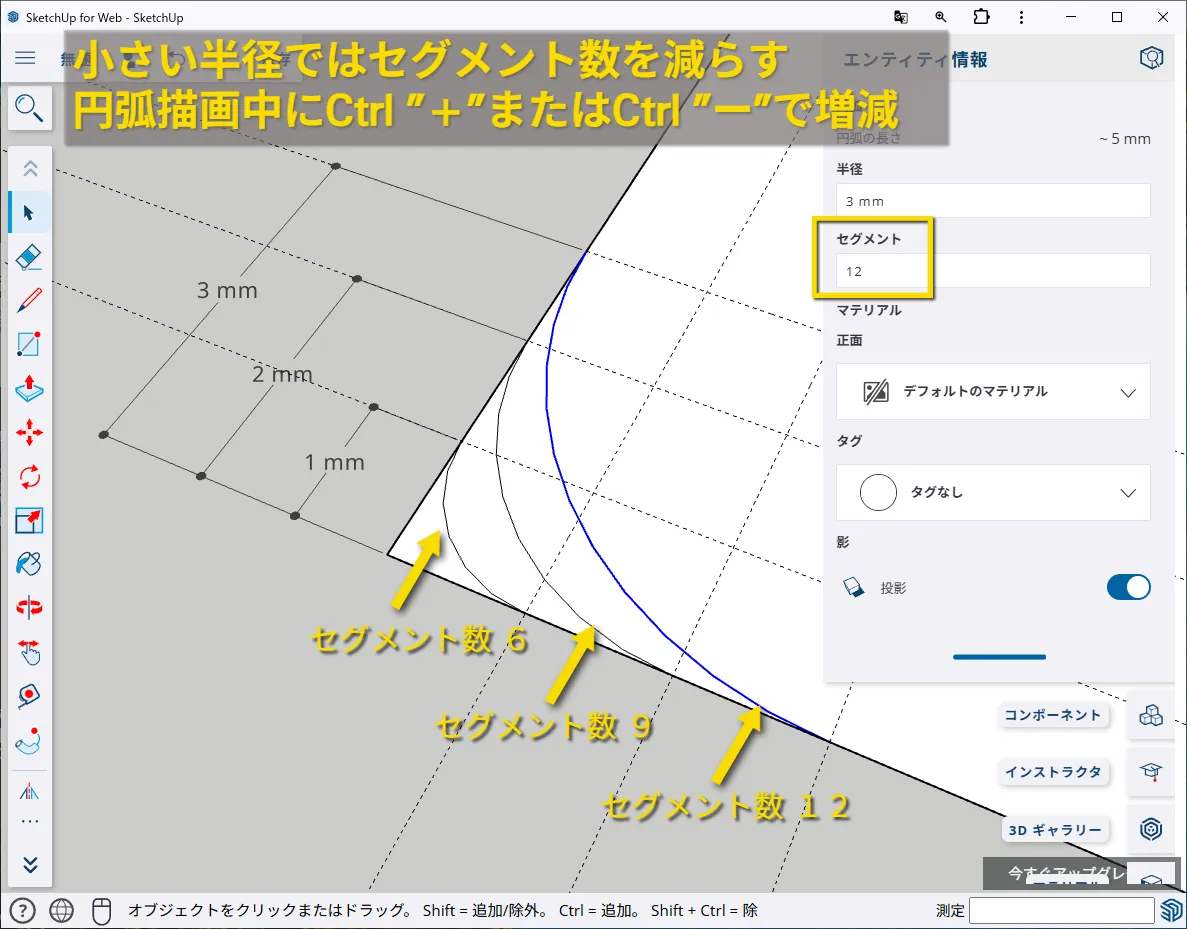Click the upgrade now banner
1187x929 pixels.
pyautogui.click(x=1056, y=873)
